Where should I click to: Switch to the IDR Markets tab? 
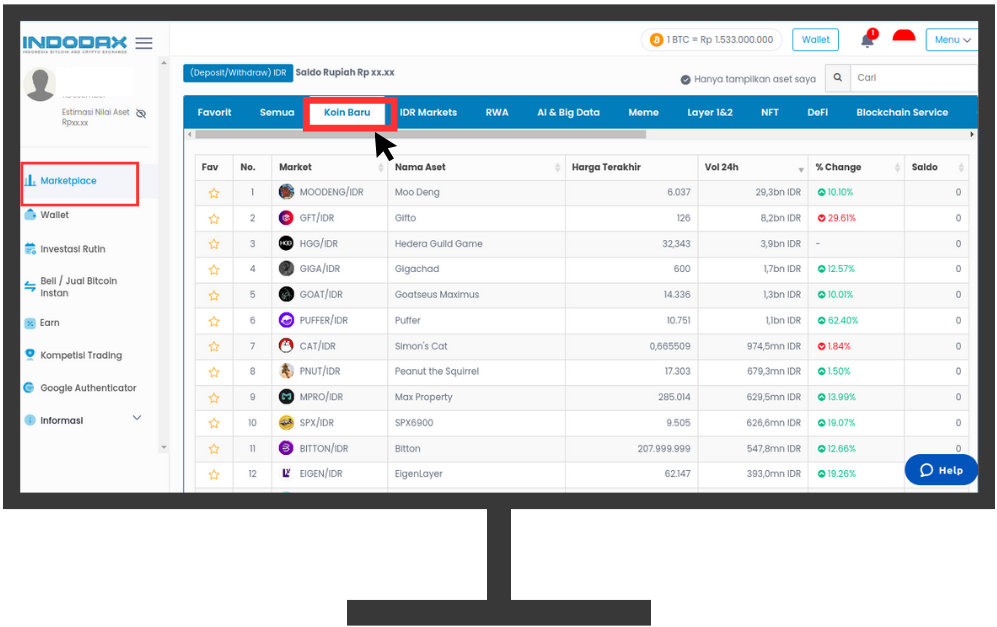[x=428, y=113]
